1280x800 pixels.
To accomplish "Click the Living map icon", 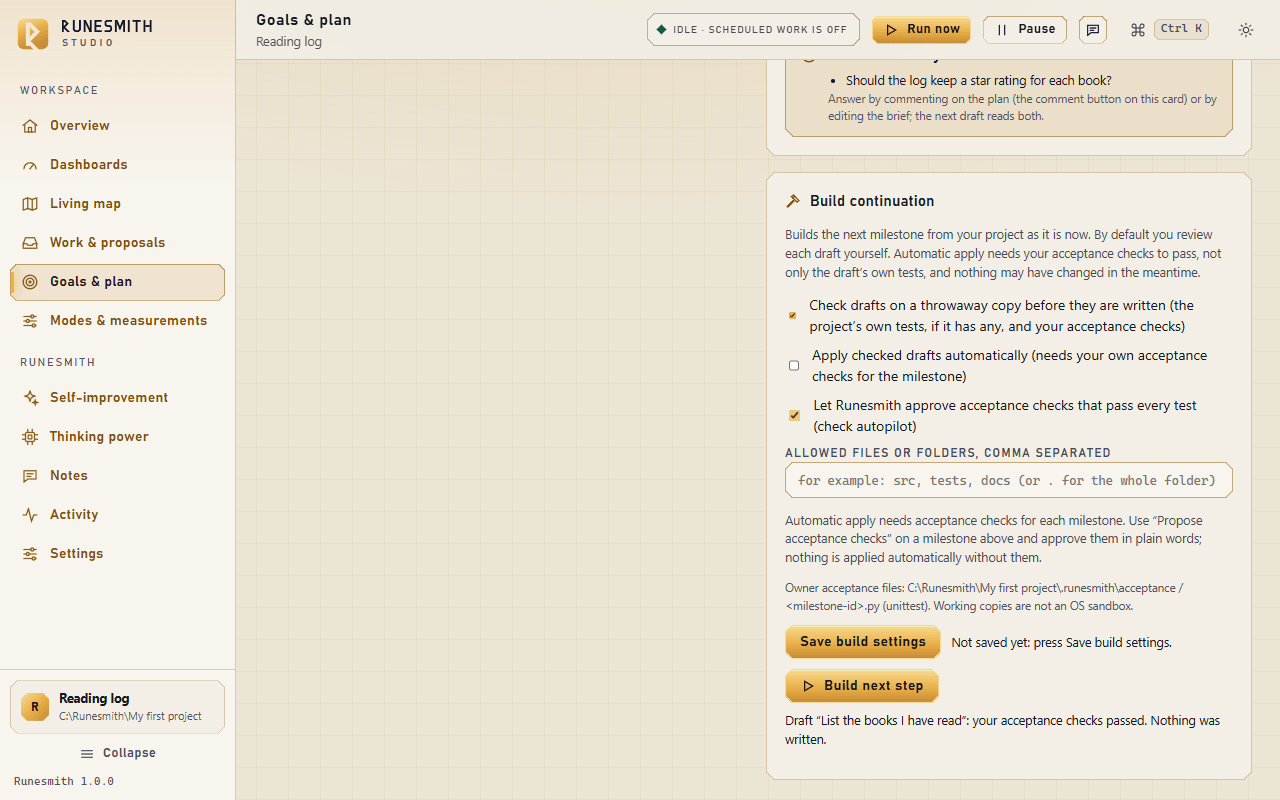I will (30, 203).
